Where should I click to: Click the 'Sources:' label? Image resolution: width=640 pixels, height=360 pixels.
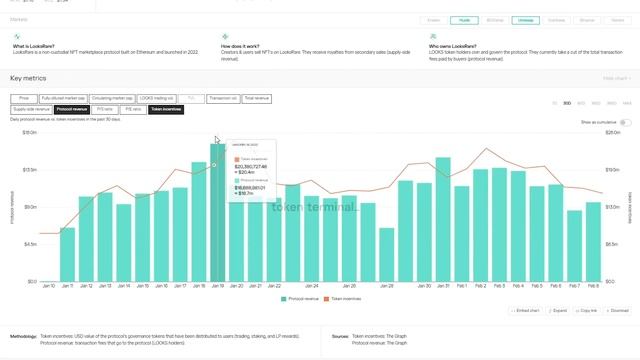tap(340, 336)
